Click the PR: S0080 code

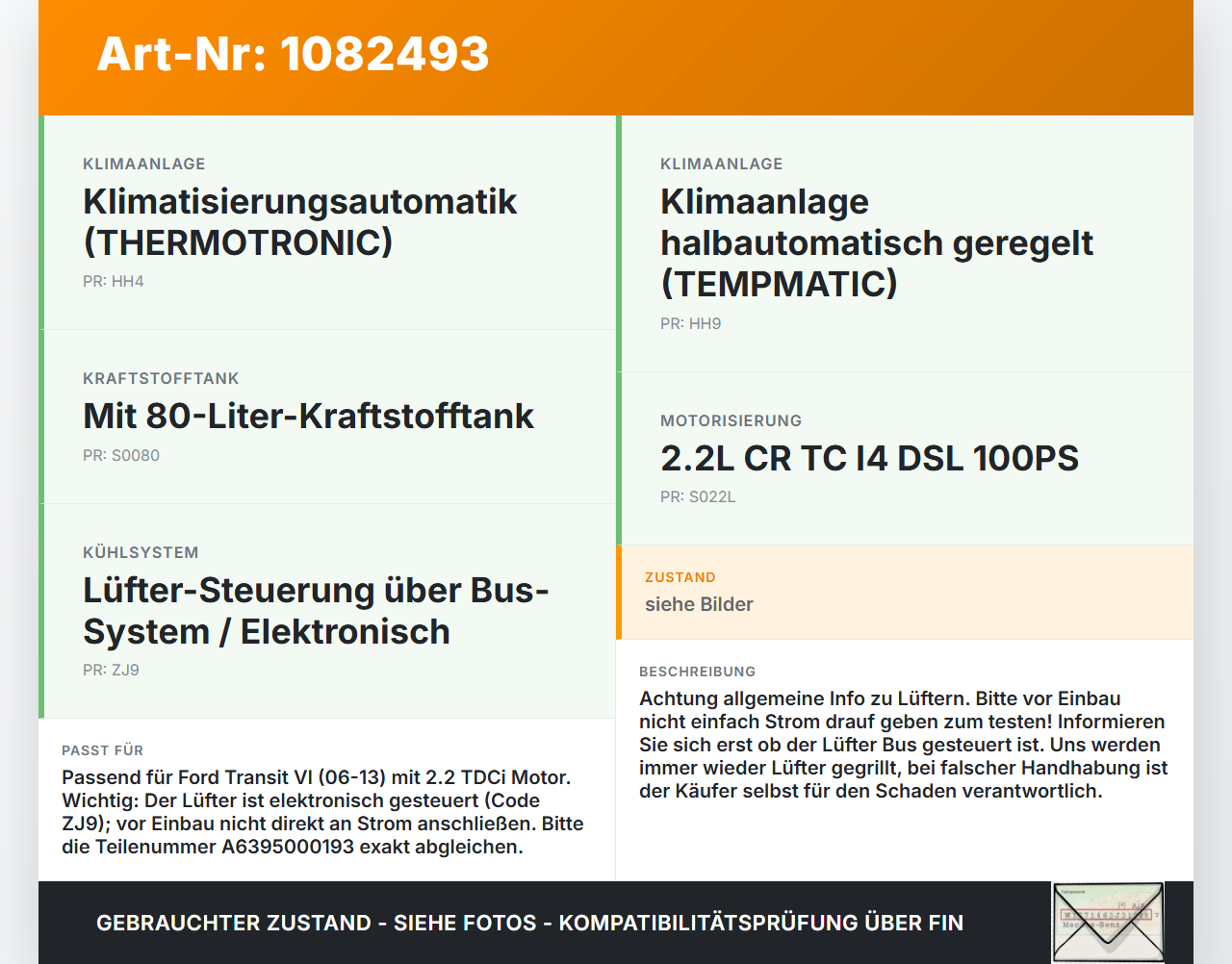(x=121, y=456)
